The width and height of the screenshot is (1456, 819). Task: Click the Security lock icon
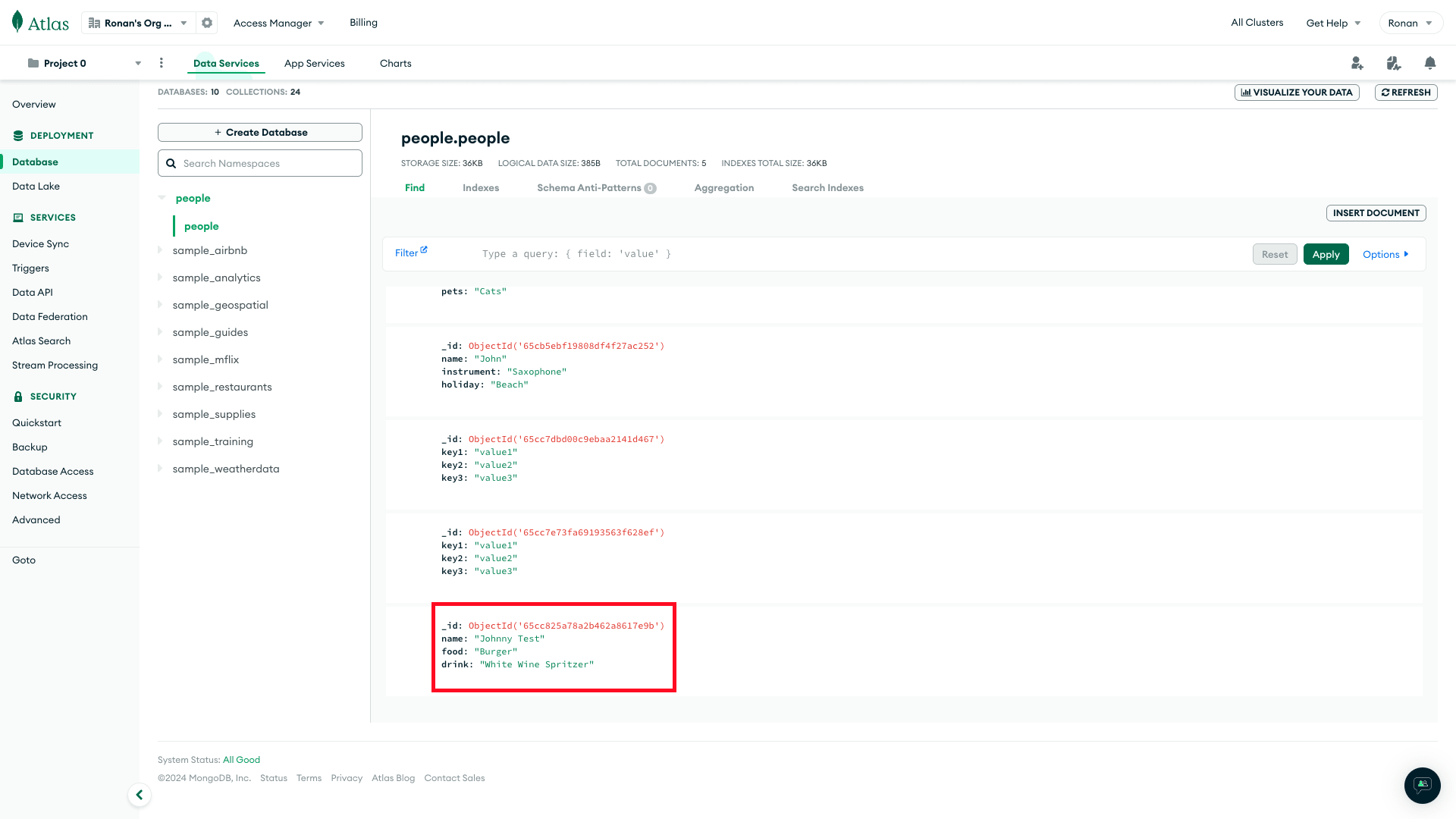coord(18,397)
